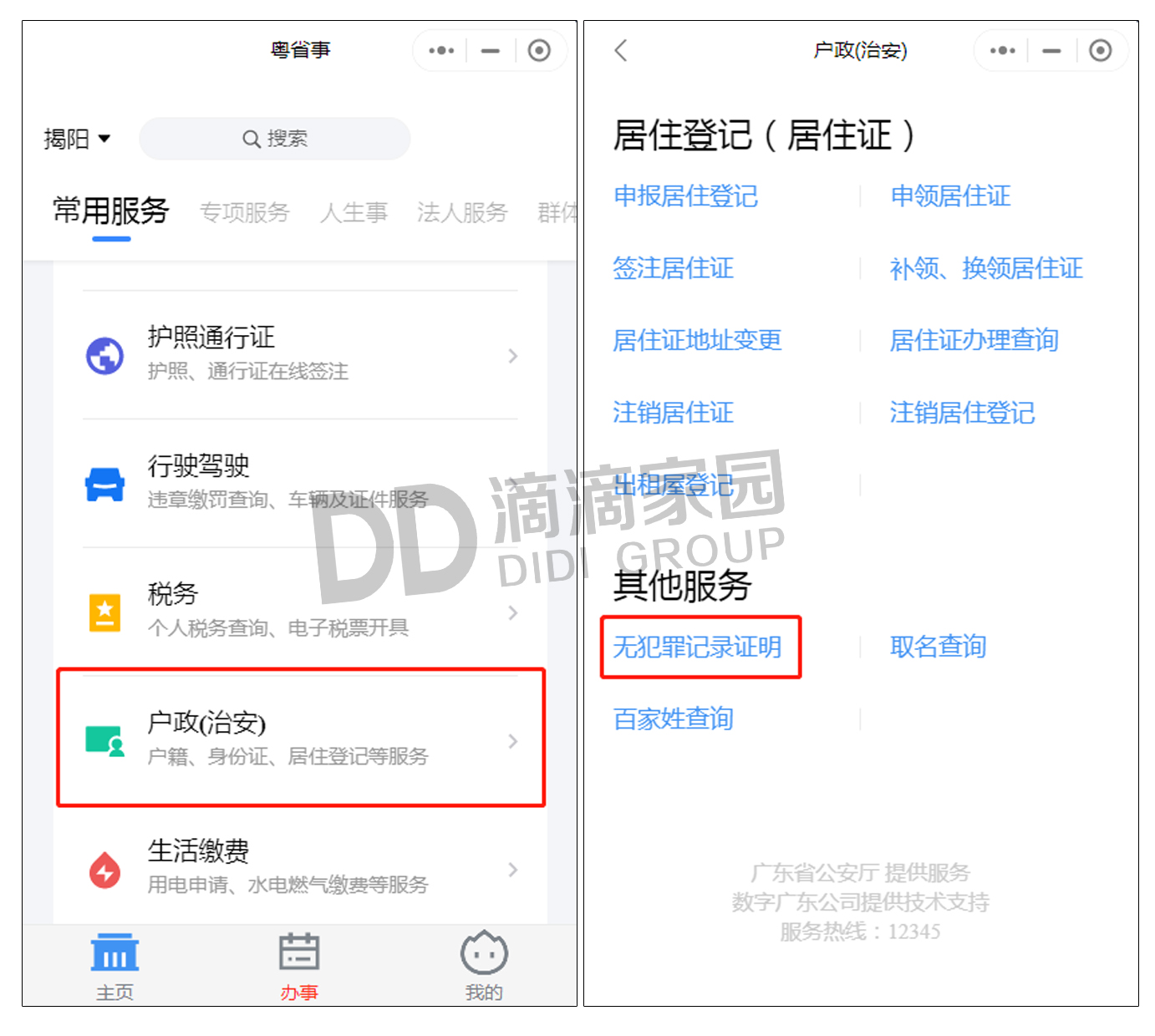
Task: Expand 户政(治安) row chevron
Action: [513, 741]
